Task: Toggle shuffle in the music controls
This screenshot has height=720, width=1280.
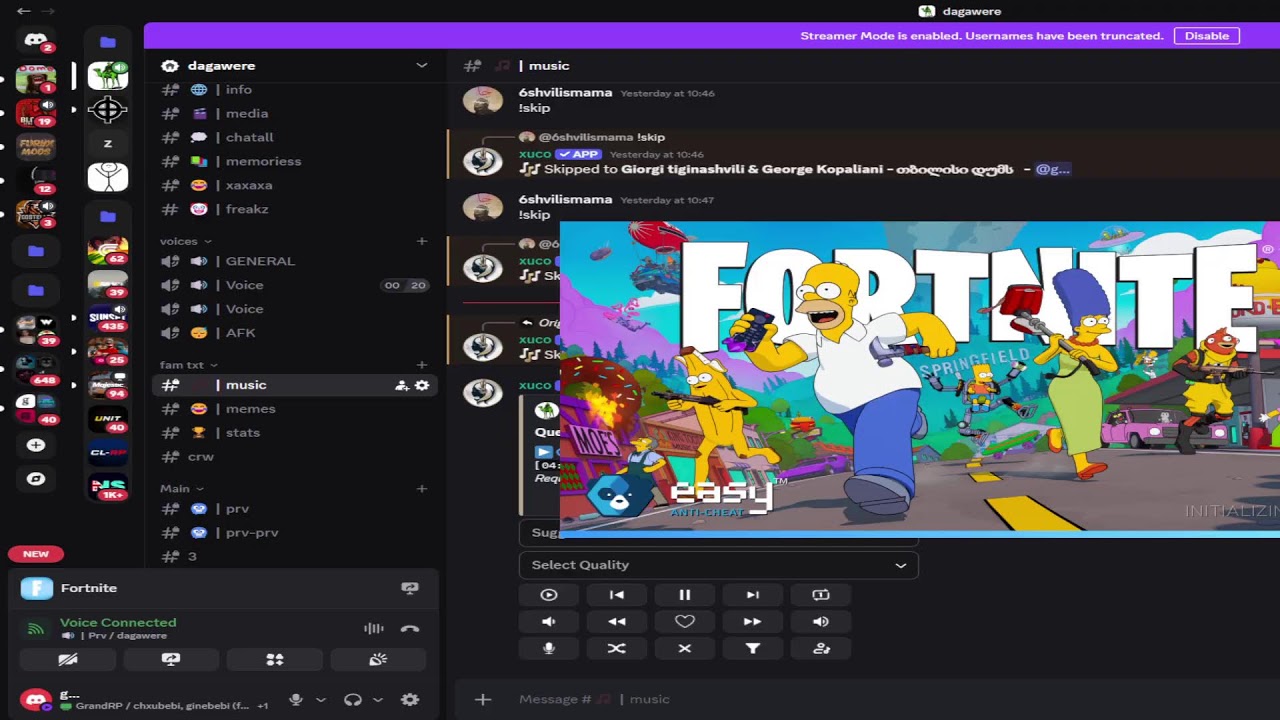Action: click(617, 649)
